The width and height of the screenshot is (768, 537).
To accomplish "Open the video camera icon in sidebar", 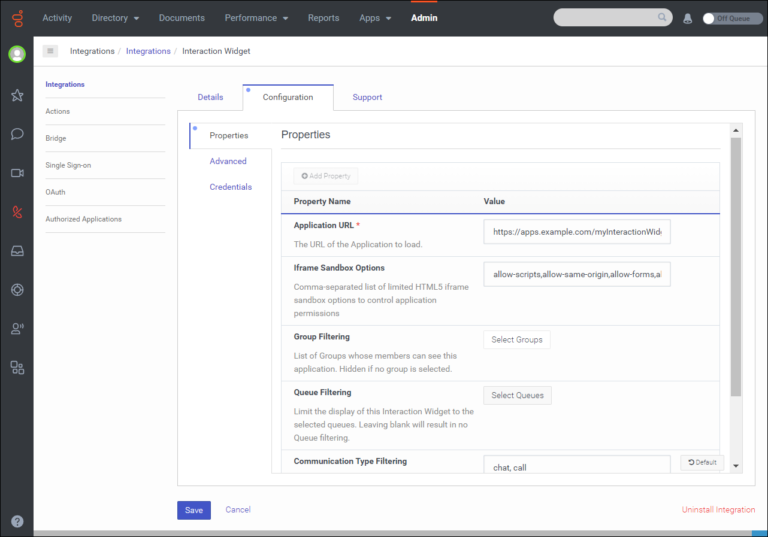I will (x=17, y=173).
